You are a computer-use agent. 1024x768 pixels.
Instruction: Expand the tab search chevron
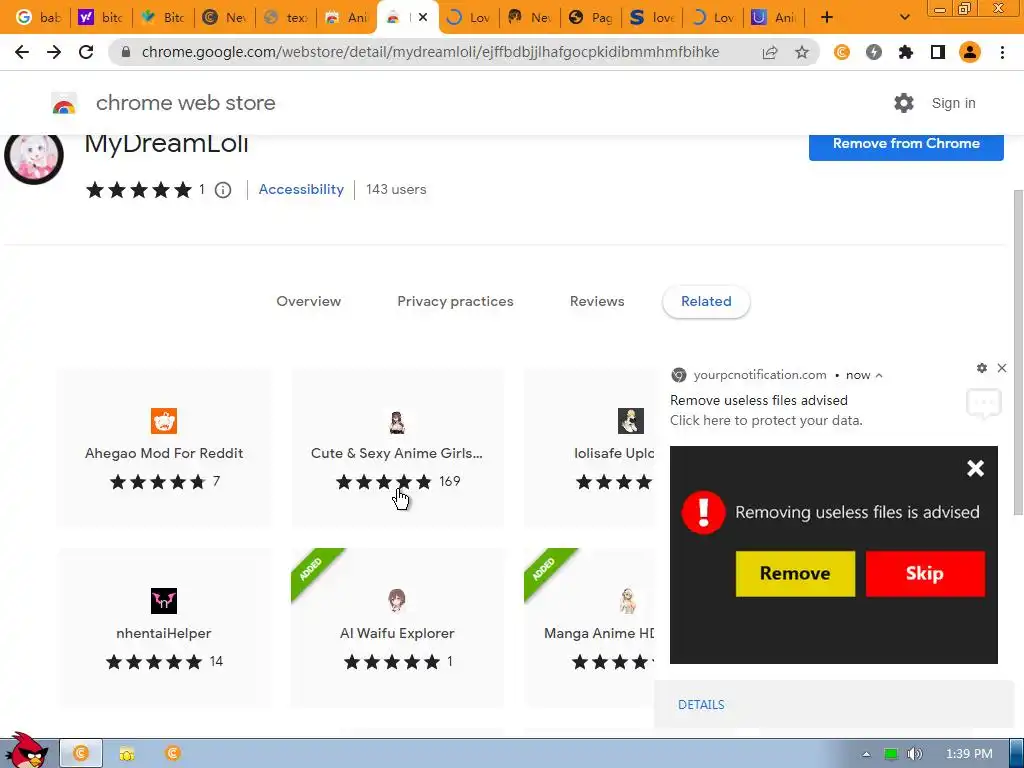click(904, 17)
